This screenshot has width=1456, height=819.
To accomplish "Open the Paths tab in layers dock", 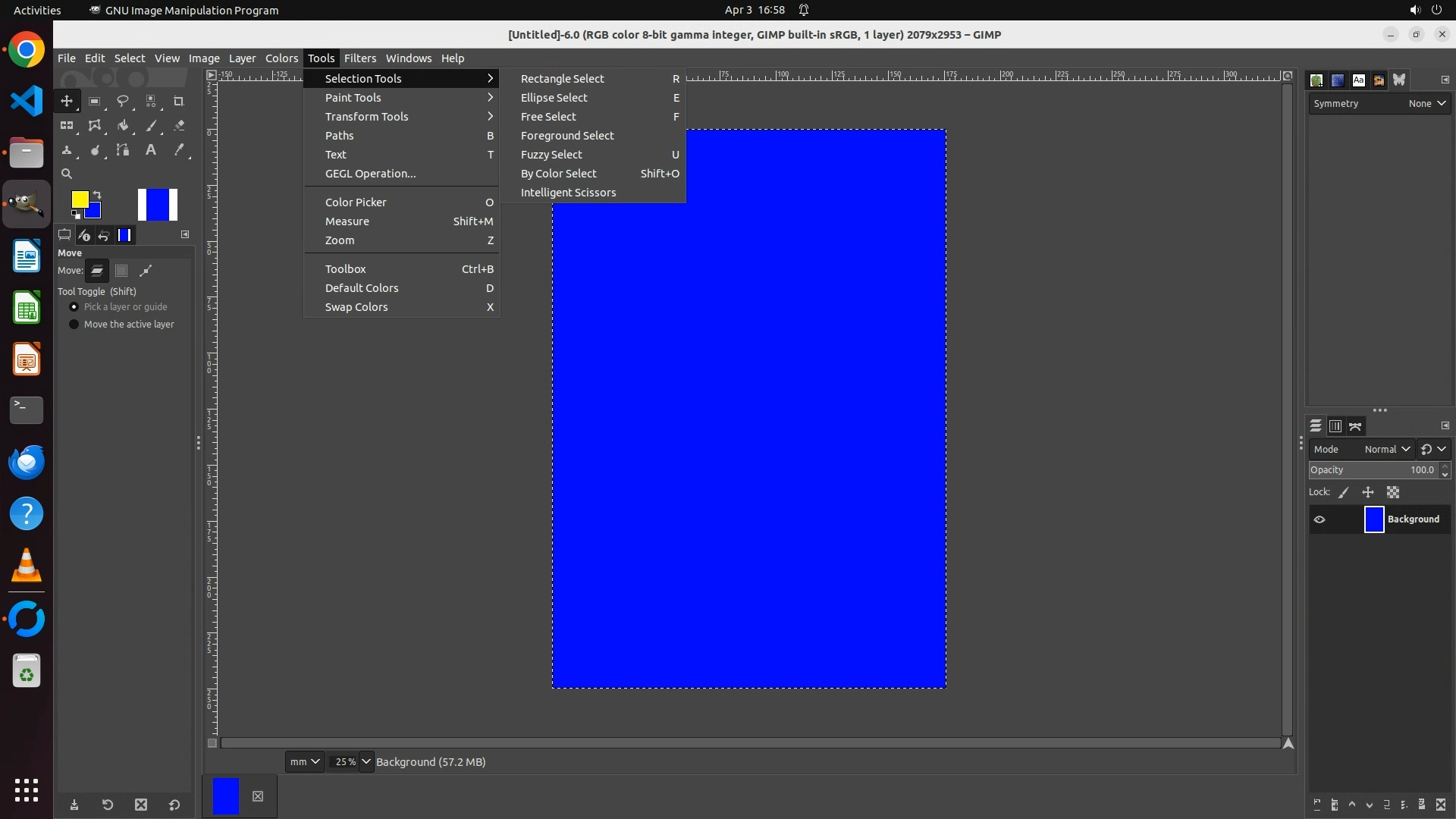I will 1355,426.
